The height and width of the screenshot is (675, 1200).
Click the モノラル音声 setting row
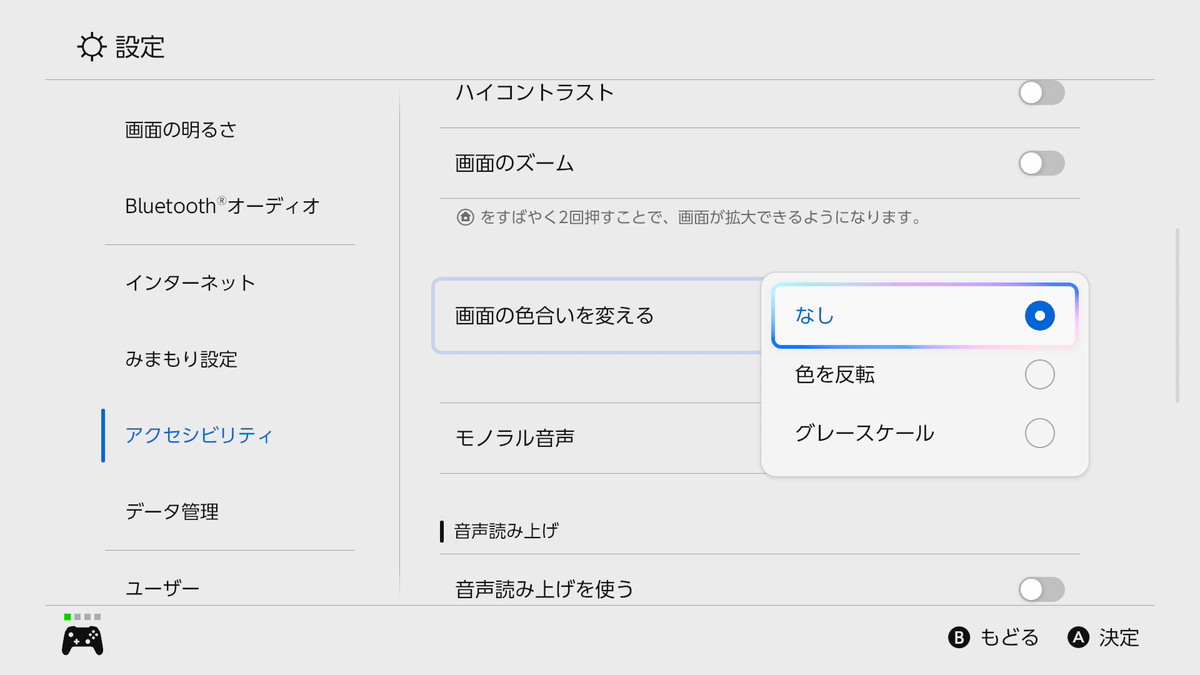[596, 438]
